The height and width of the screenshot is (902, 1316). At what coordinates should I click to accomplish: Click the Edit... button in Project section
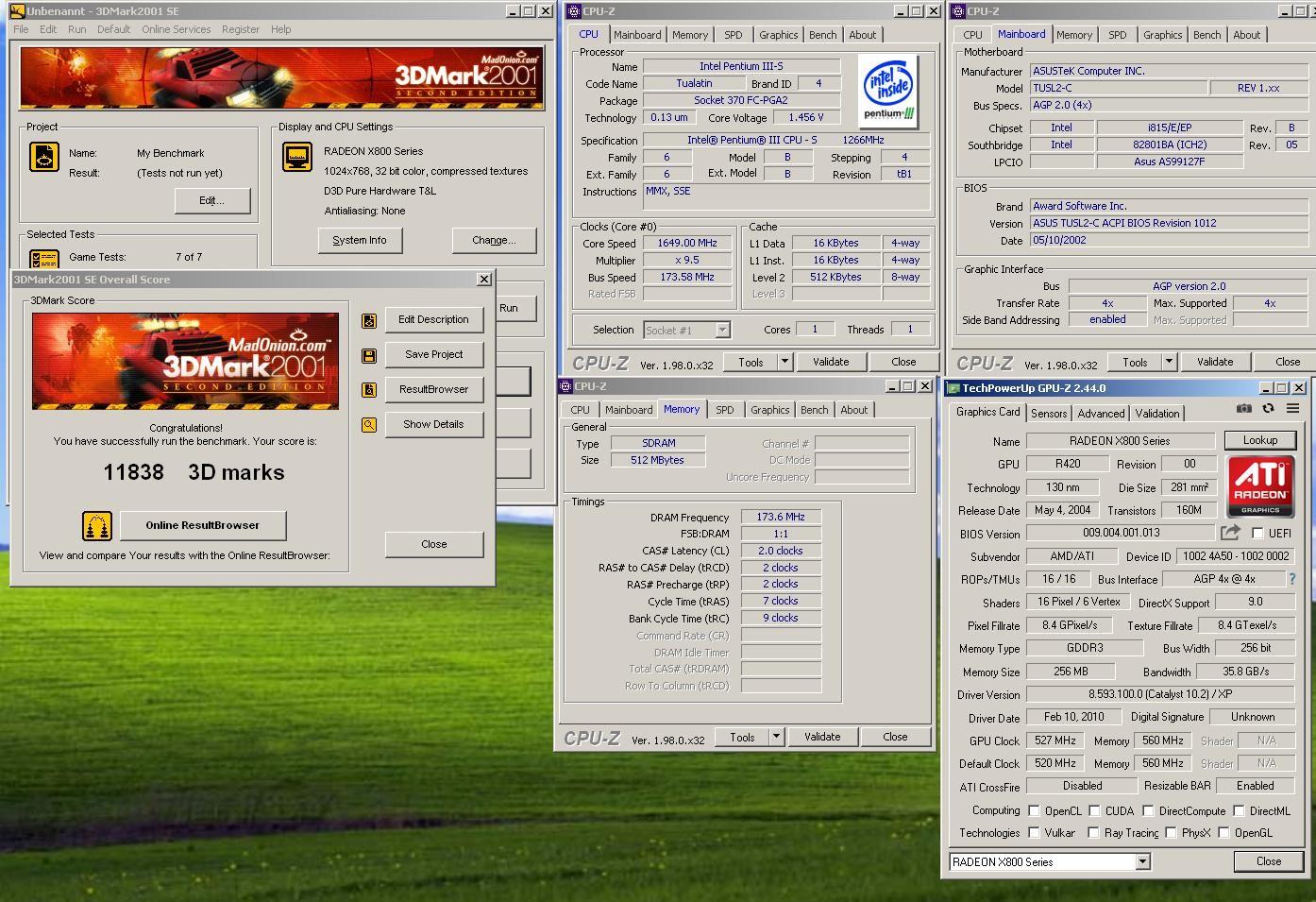[212, 200]
